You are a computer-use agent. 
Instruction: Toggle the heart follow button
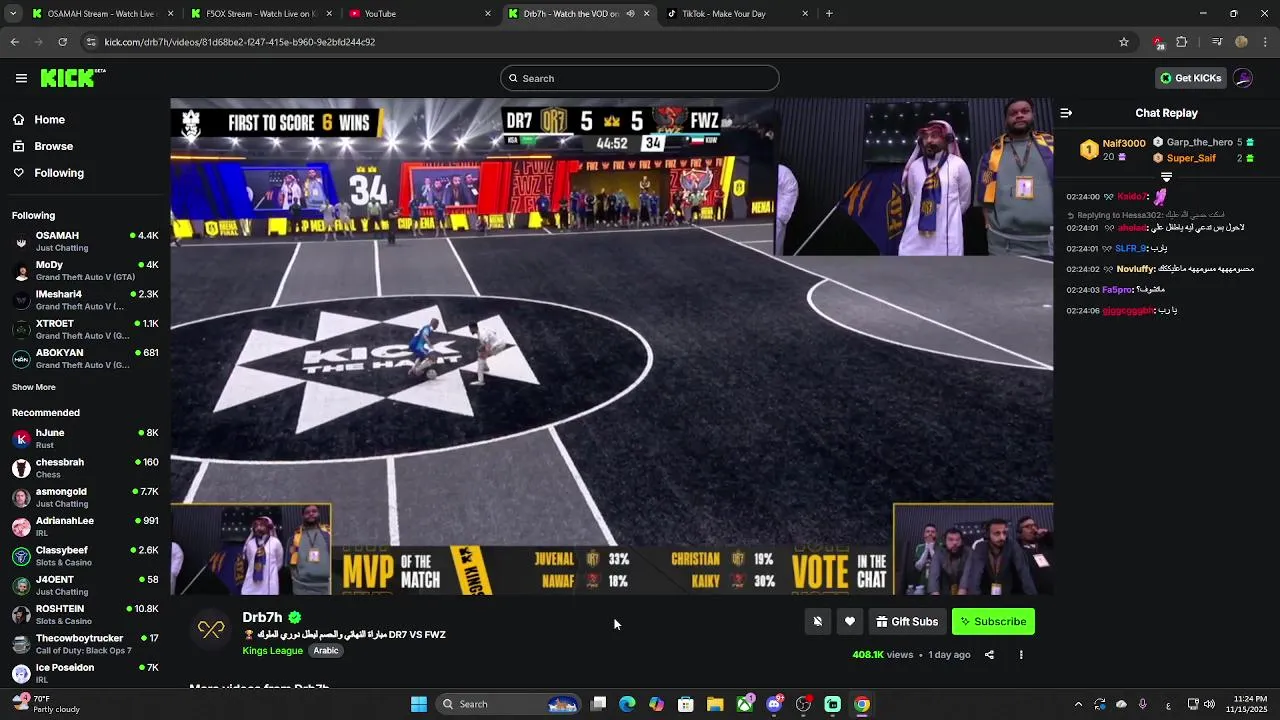pos(850,622)
